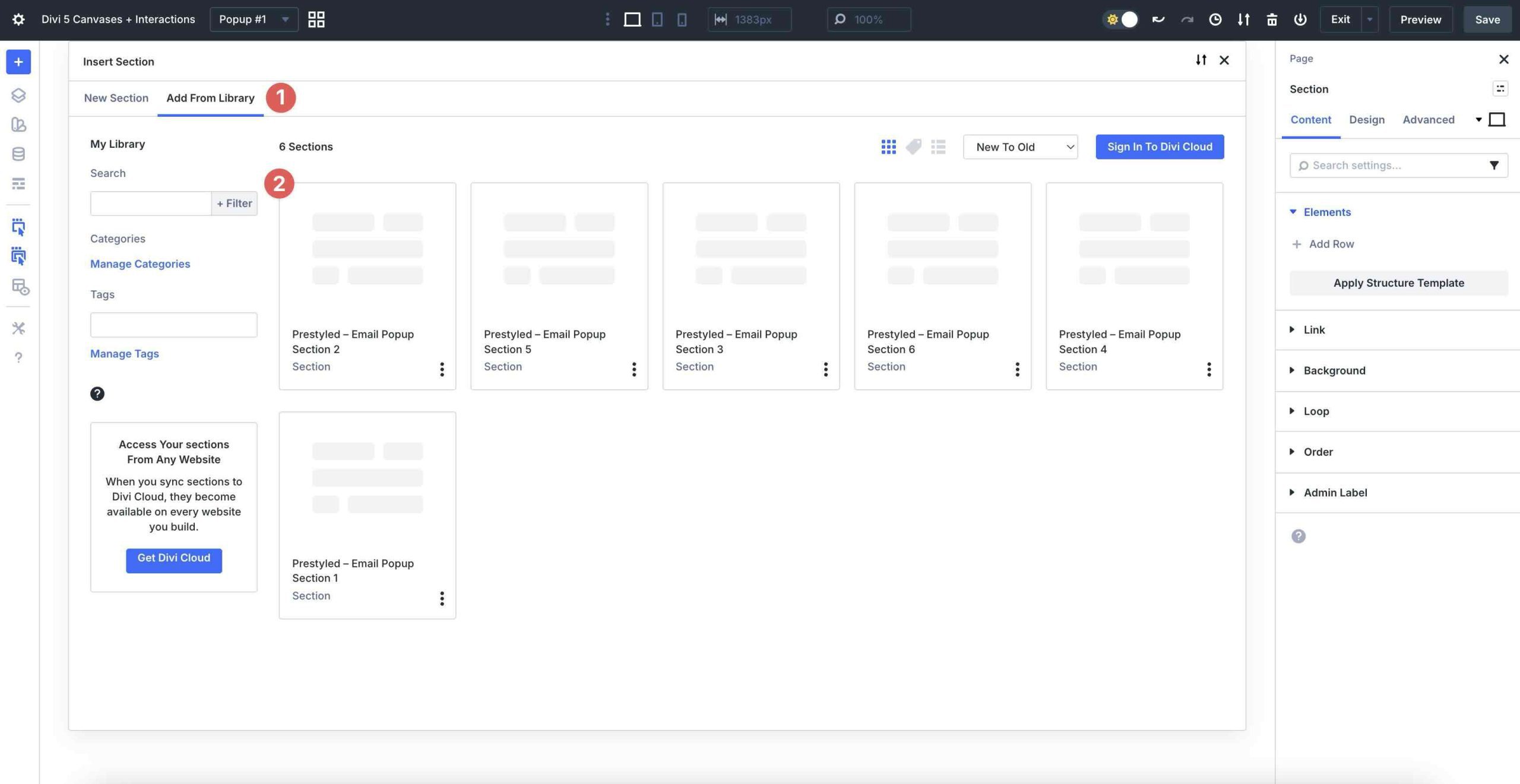Open the New To Old sort dropdown
Viewport: 1520px width, 784px height.
[x=1020, y=147]
